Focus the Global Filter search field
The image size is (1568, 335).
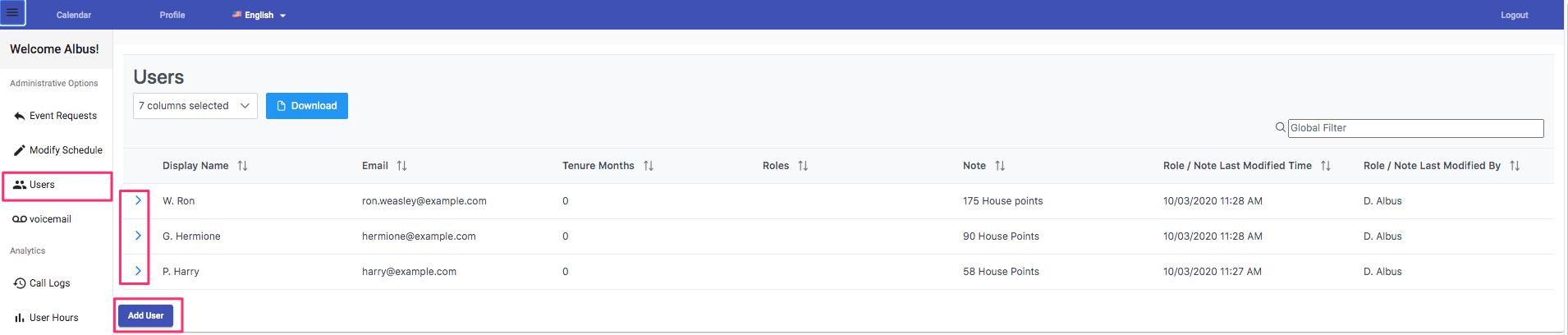click(x=1415, y=128)
